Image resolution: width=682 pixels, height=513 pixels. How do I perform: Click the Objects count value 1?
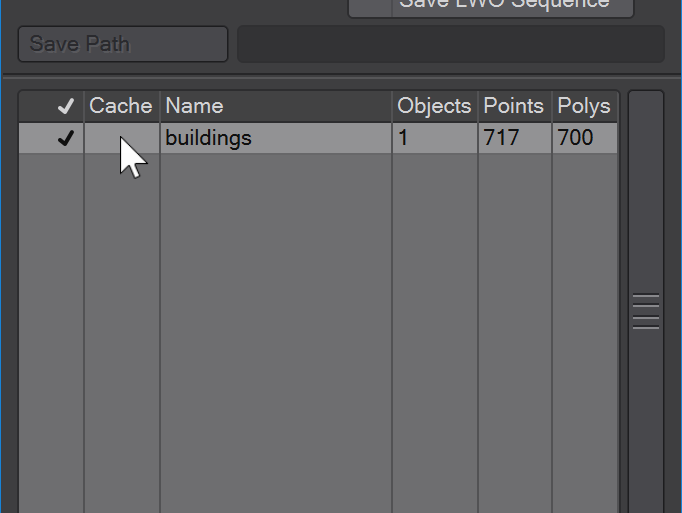pos(403,138)
